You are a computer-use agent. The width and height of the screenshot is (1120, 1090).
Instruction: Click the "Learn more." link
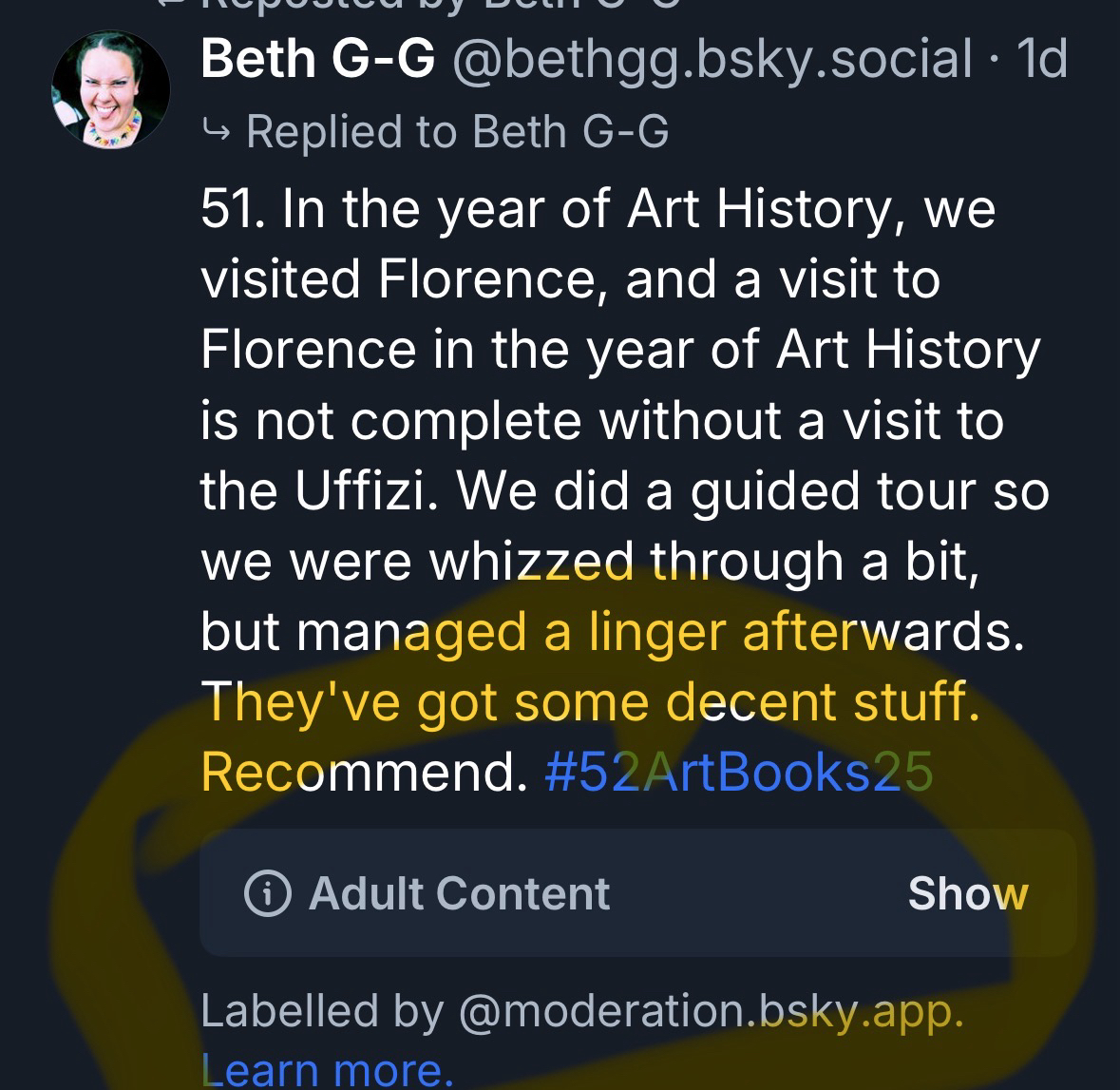[x=328, y=1070]
